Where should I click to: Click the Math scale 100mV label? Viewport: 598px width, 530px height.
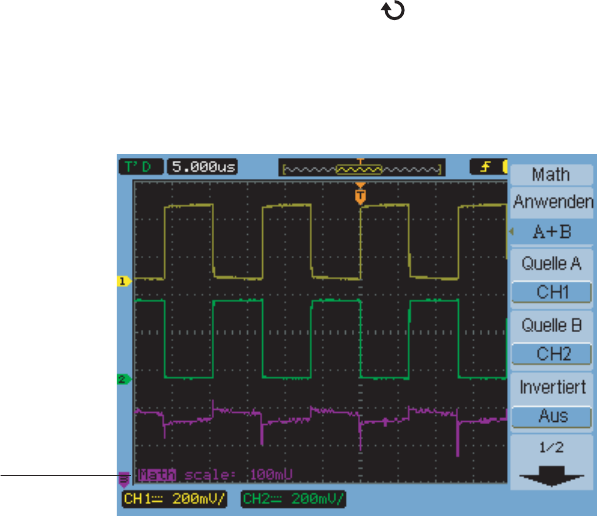[215, 475]
